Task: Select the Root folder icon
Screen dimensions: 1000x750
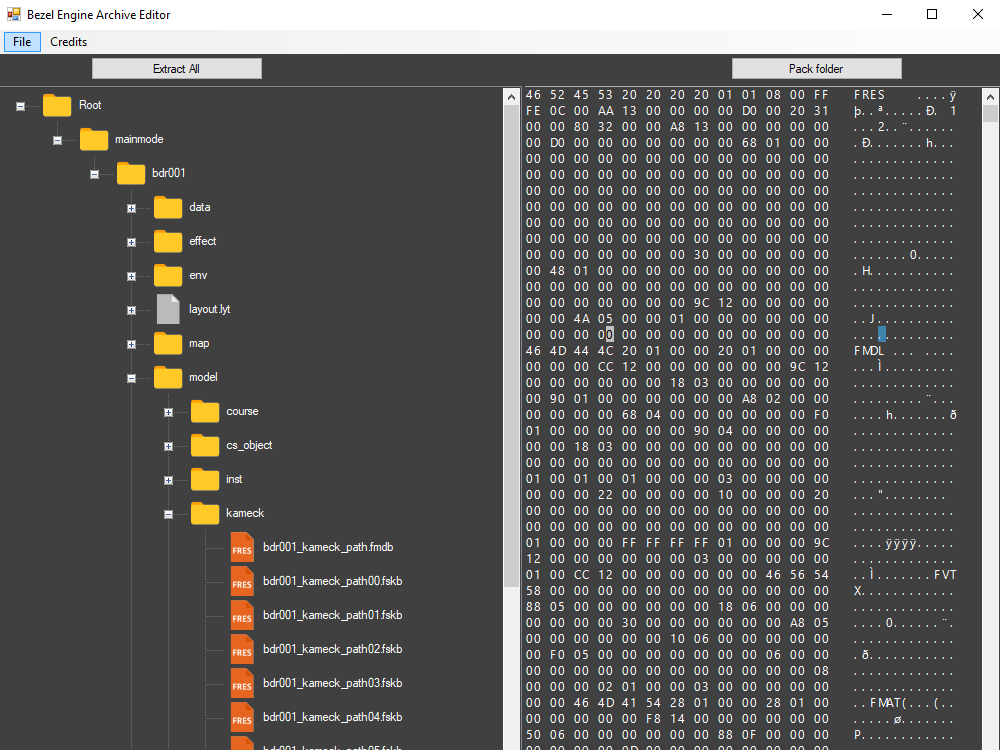Action: point(57,105)
